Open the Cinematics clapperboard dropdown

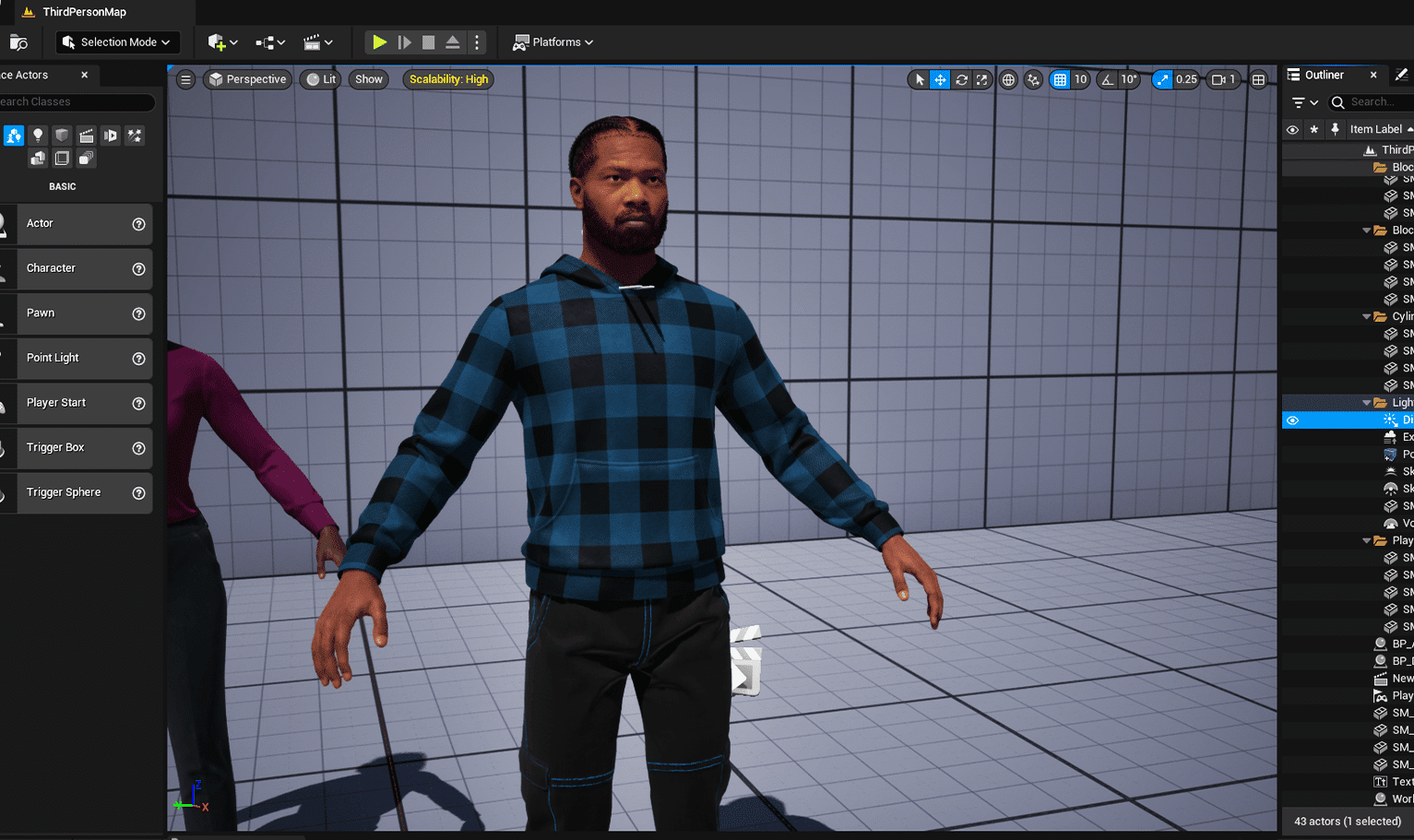[318, 42]
